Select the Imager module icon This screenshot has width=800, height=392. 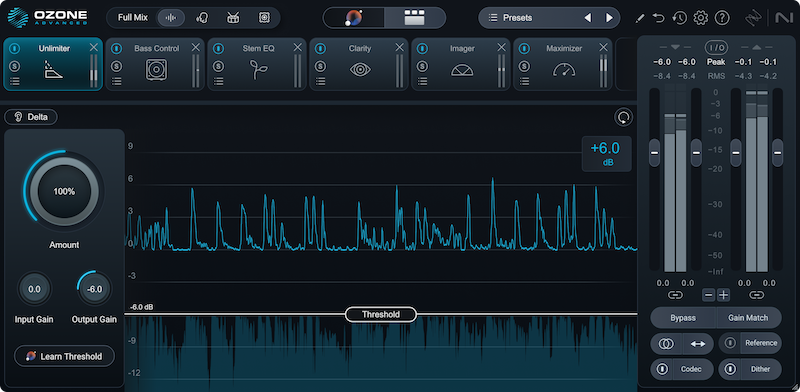tap(462, 70)
